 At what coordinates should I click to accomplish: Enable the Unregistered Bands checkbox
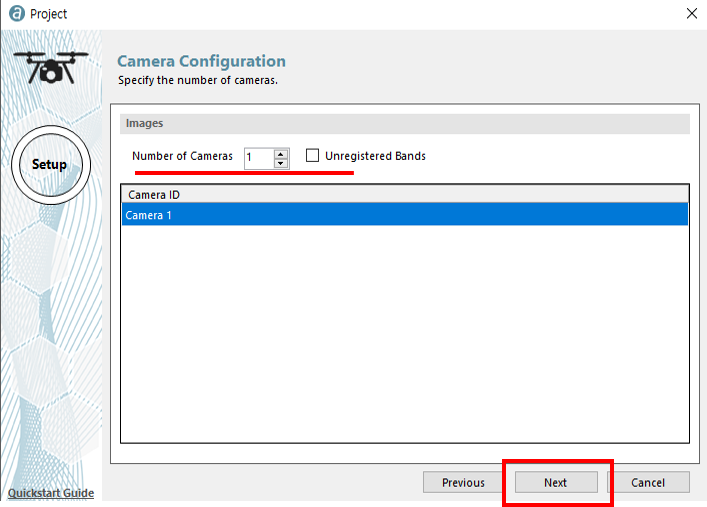pos(312,156)
